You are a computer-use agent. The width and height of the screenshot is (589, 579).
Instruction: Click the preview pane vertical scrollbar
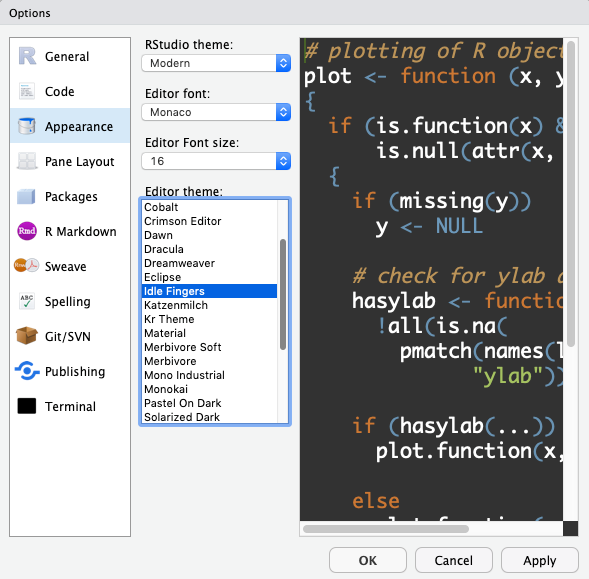[571, 194]
